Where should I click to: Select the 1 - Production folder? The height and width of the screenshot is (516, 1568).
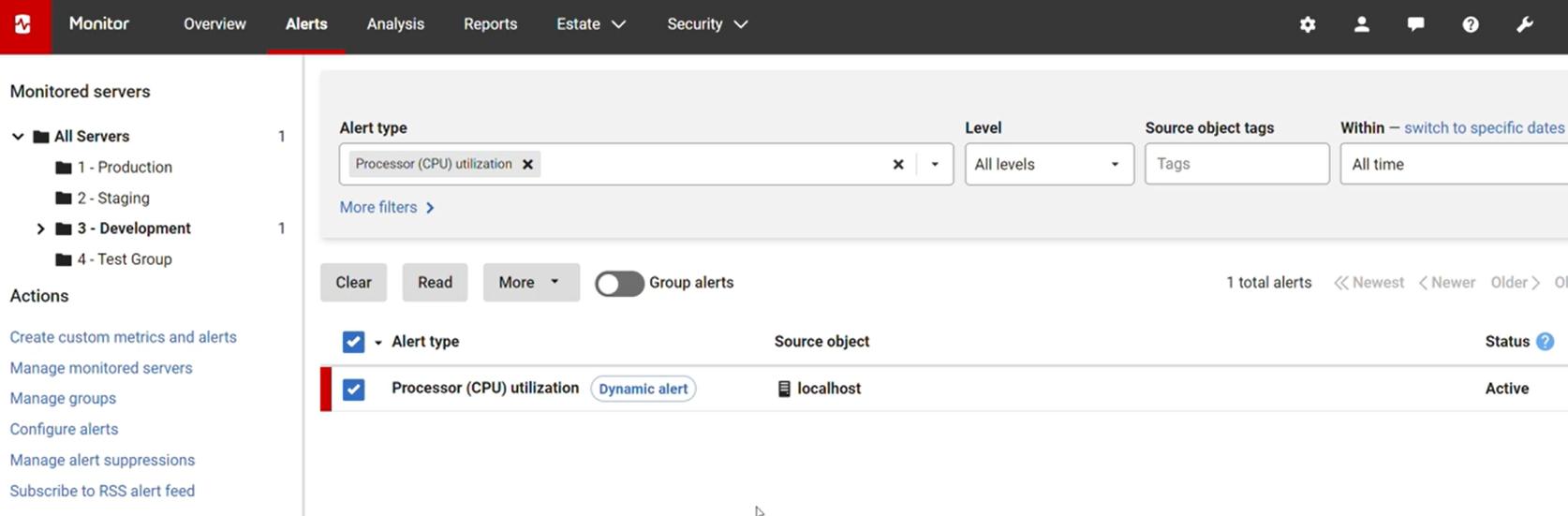(x=125, y=168)
